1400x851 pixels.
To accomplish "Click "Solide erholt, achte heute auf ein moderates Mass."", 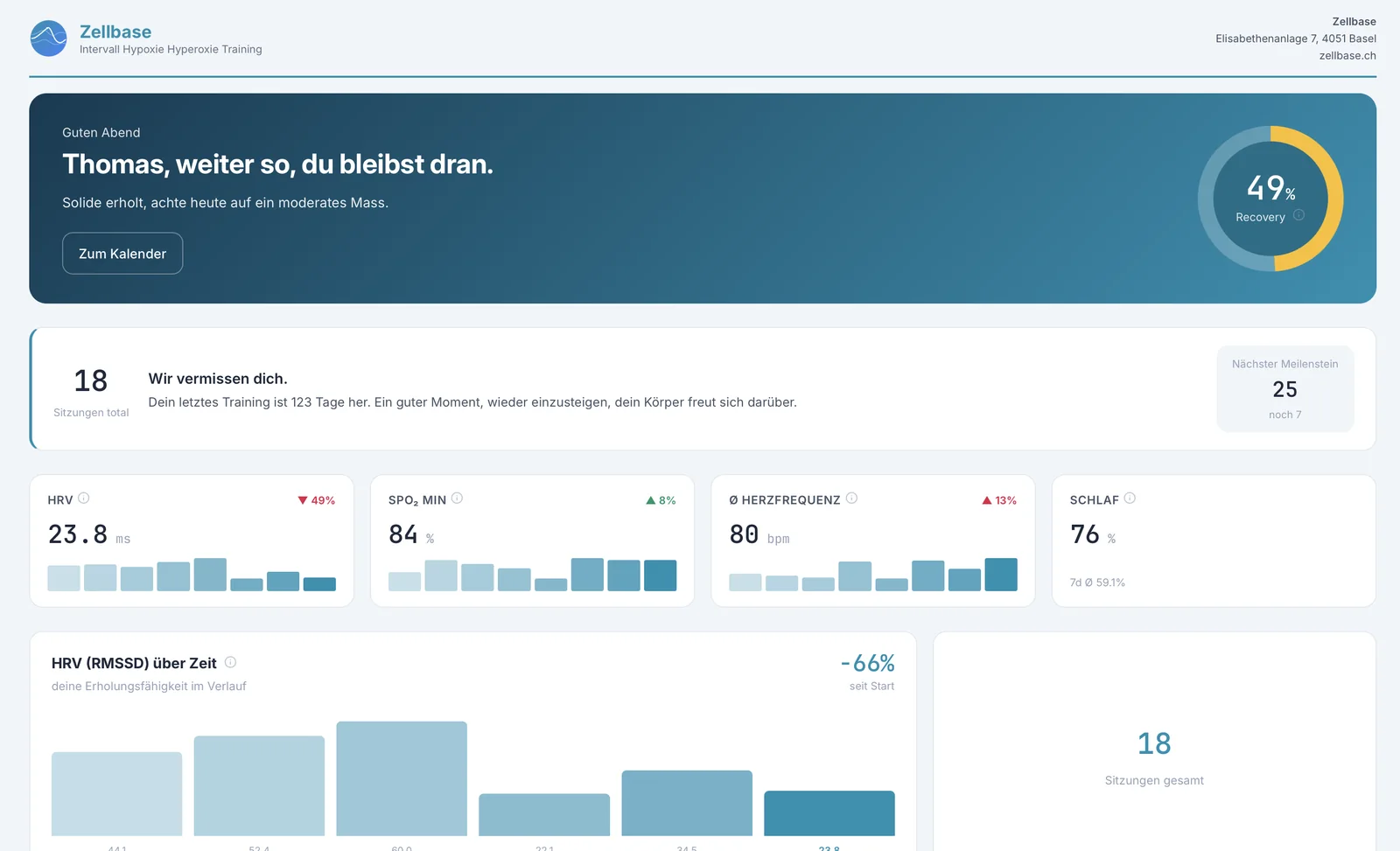I will click(x=225, y=203).
